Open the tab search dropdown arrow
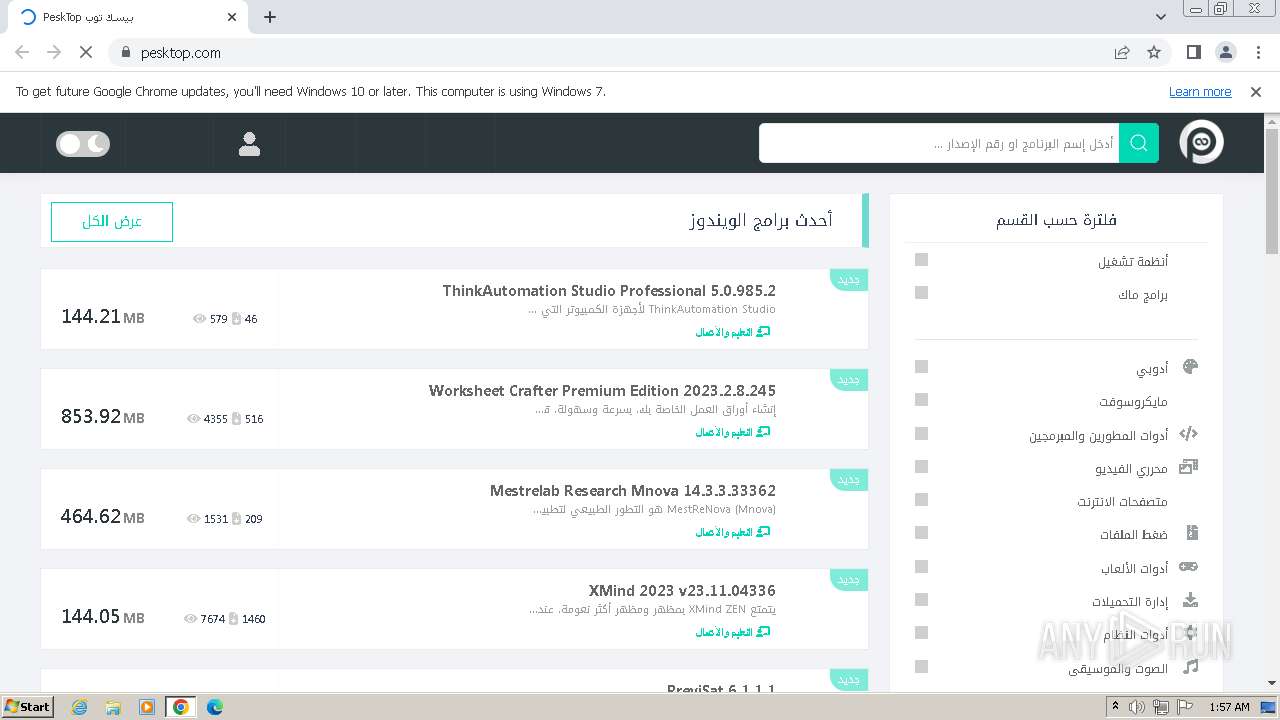The width and height of the screenshot is (1280, 720). [1160, 17]
